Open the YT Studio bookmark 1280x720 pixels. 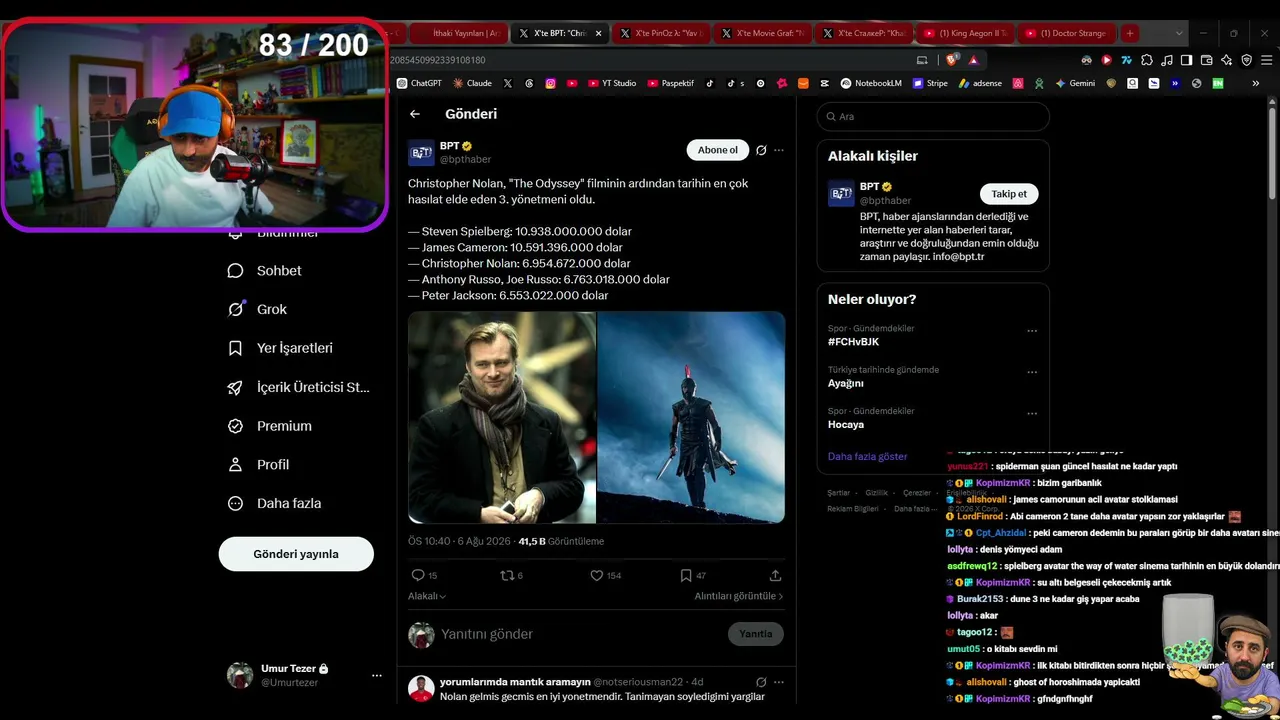[x=612, y=83]
